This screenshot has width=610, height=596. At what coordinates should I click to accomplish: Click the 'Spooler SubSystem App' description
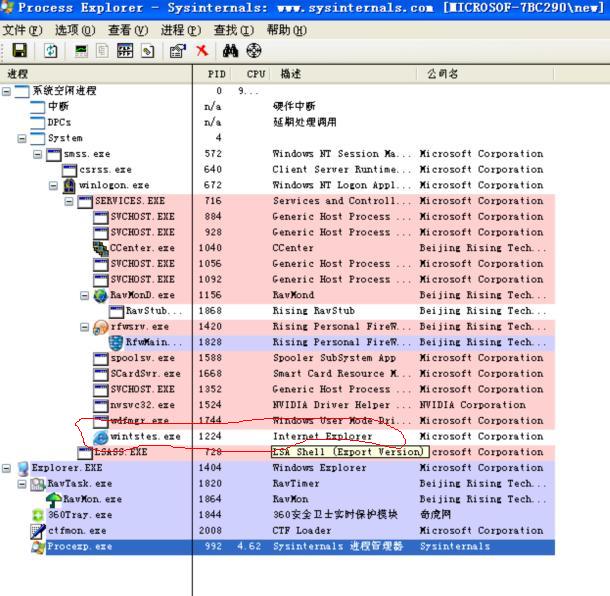[x=335, y=358]
